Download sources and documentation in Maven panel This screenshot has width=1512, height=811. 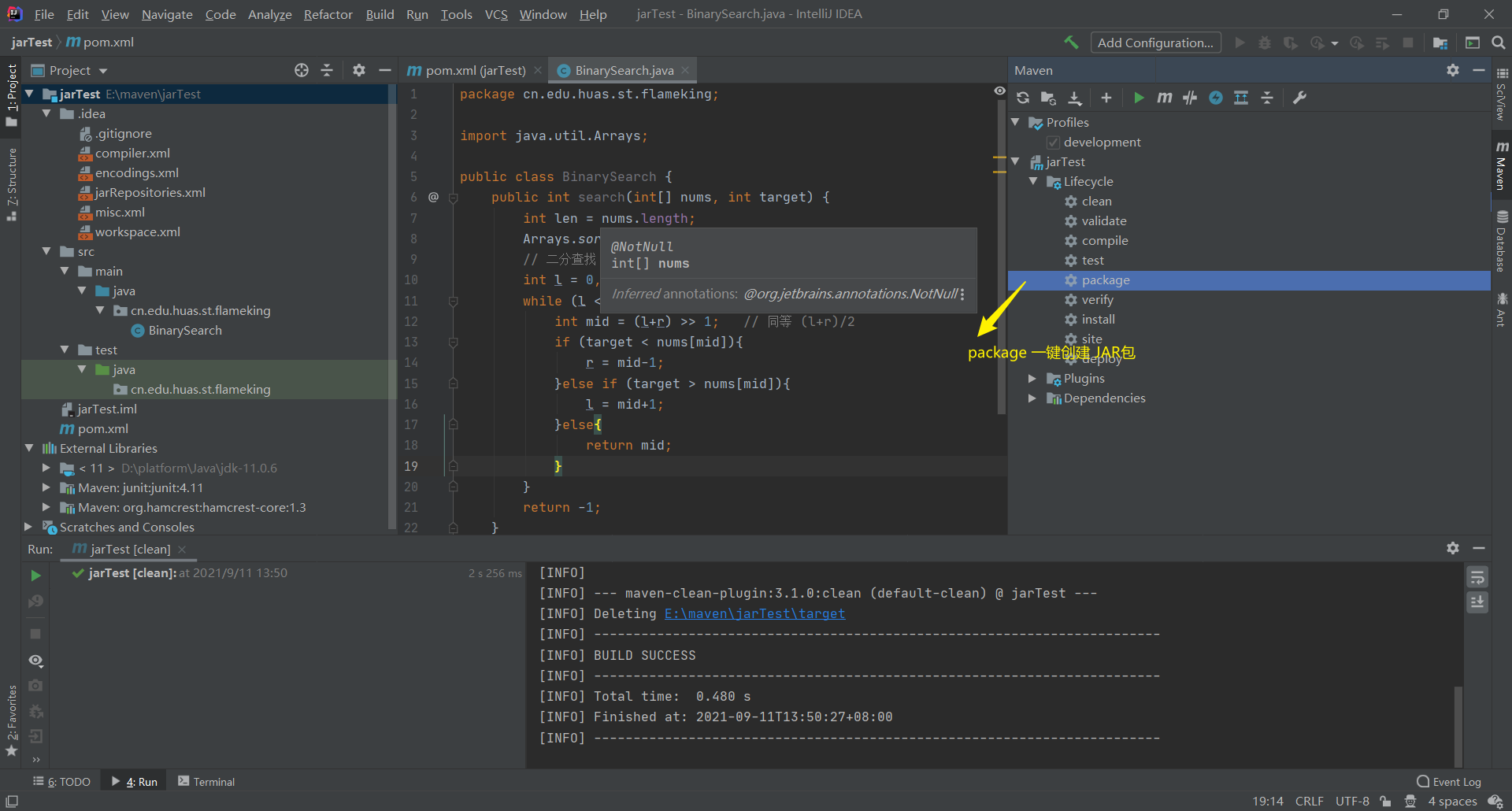click(1075, 98)
